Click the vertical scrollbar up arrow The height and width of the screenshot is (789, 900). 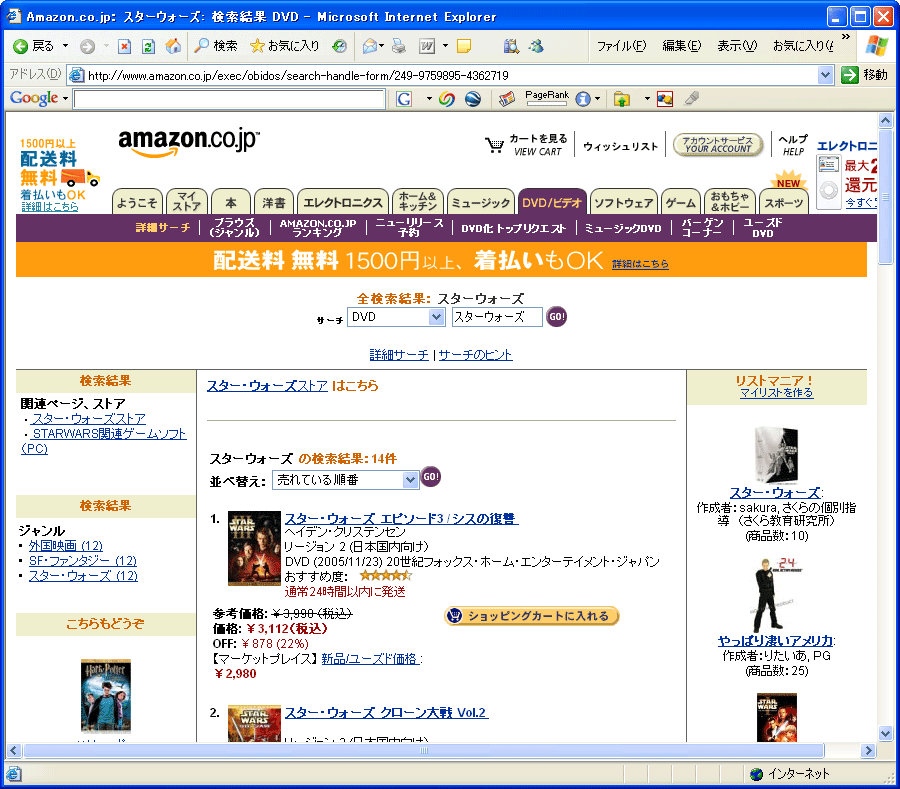click(x=885, y=121)
